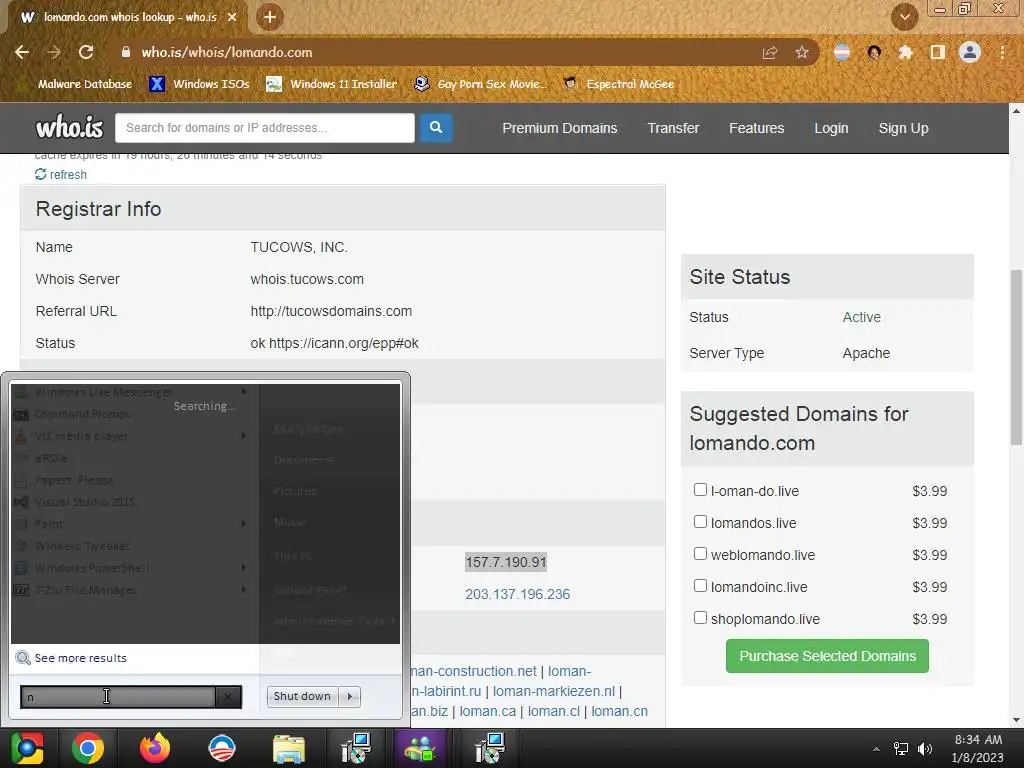
Task: Check the weblomando.live checkbox
Action: click(x=700, y=554)
